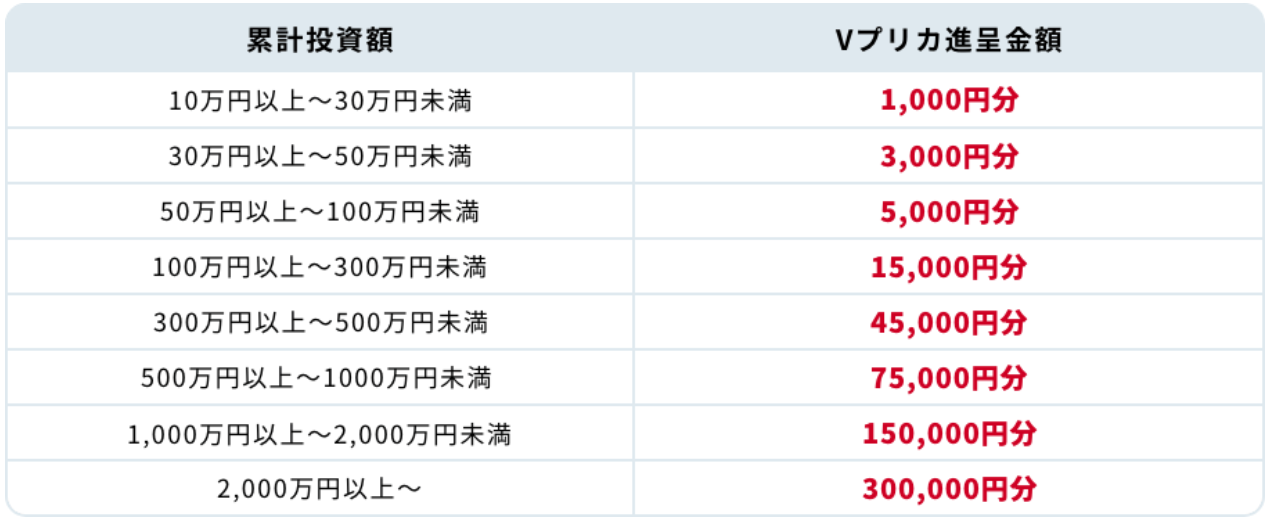This screenshot has width=1271, height=519.
Task: Select the 100万円以上～300万円未満 cell
Action: (x=320, y=267)
